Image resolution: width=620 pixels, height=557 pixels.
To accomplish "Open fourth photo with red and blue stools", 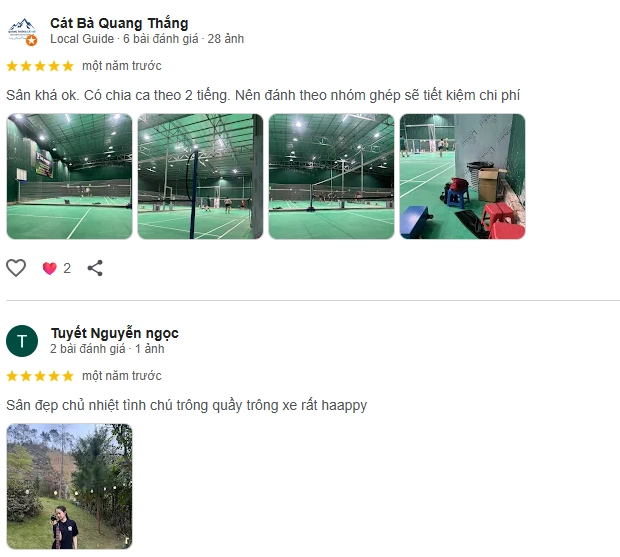I will point(463,176).
